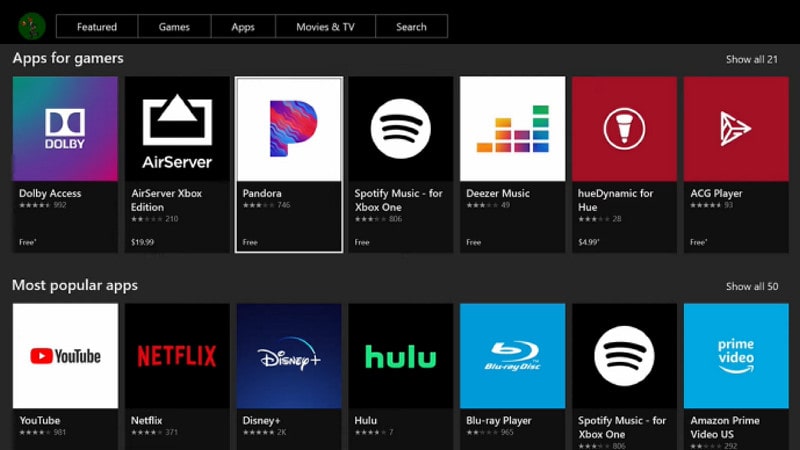The height and width of the screenshot is (450, 800).
Task: Open the Hulu app icon
Action: point(401,356)
